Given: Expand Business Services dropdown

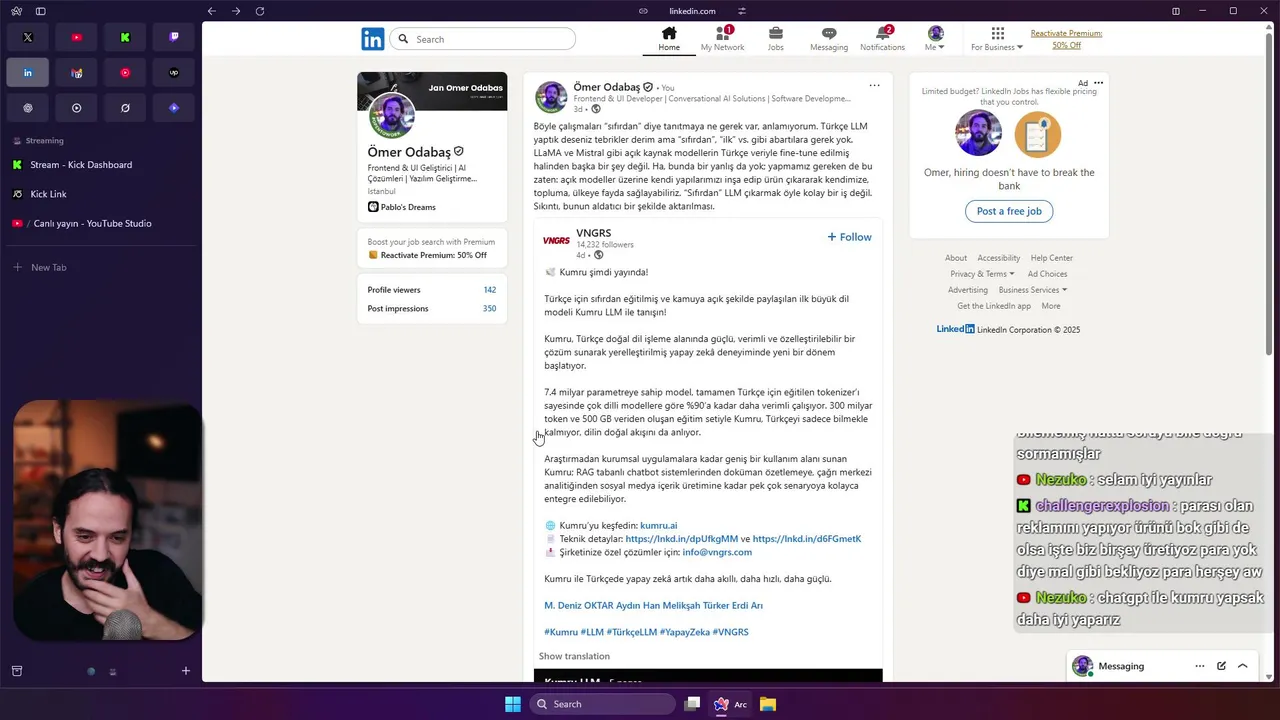Looking at the screenshot, I should pos(1033,290).
